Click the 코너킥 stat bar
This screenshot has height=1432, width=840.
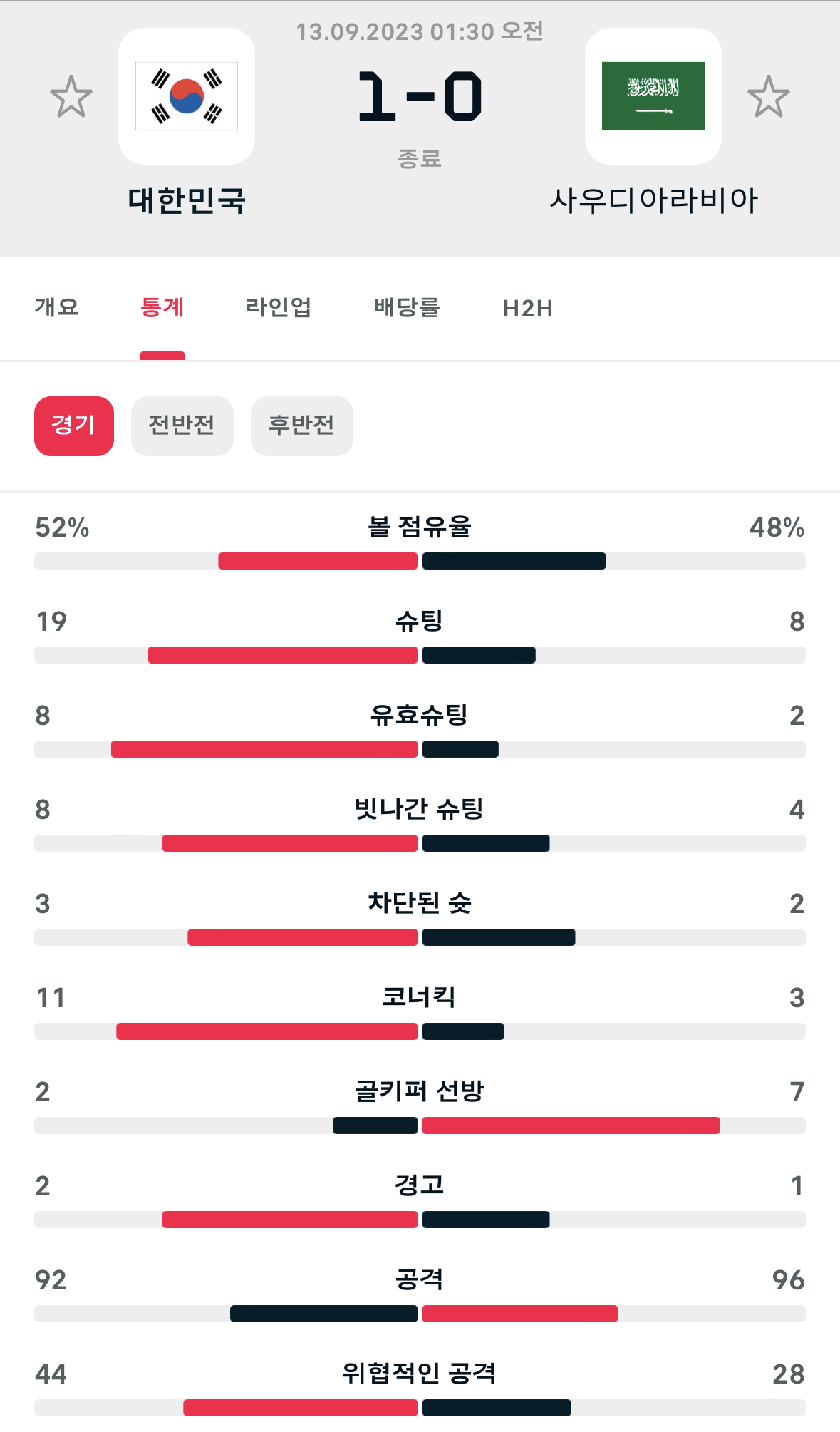pyautogui.click(x=420, y=1031)
